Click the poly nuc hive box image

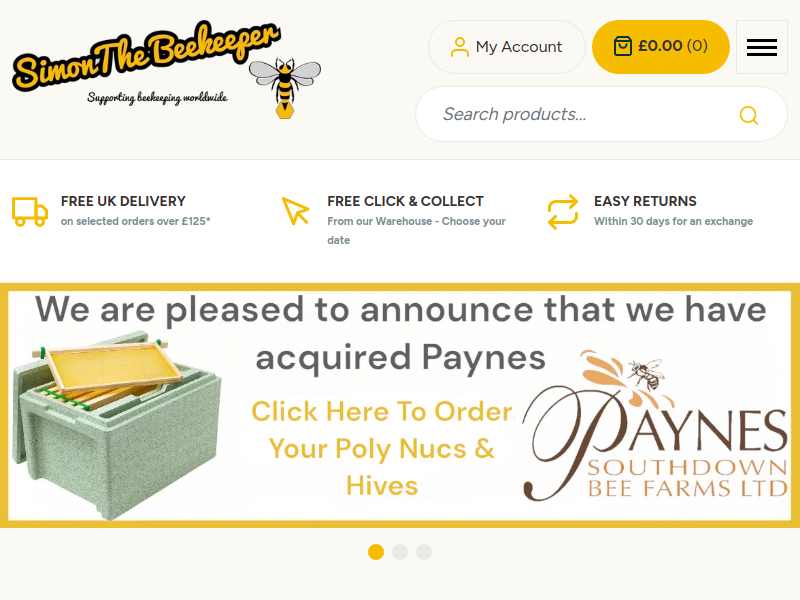tap(117, 425)
